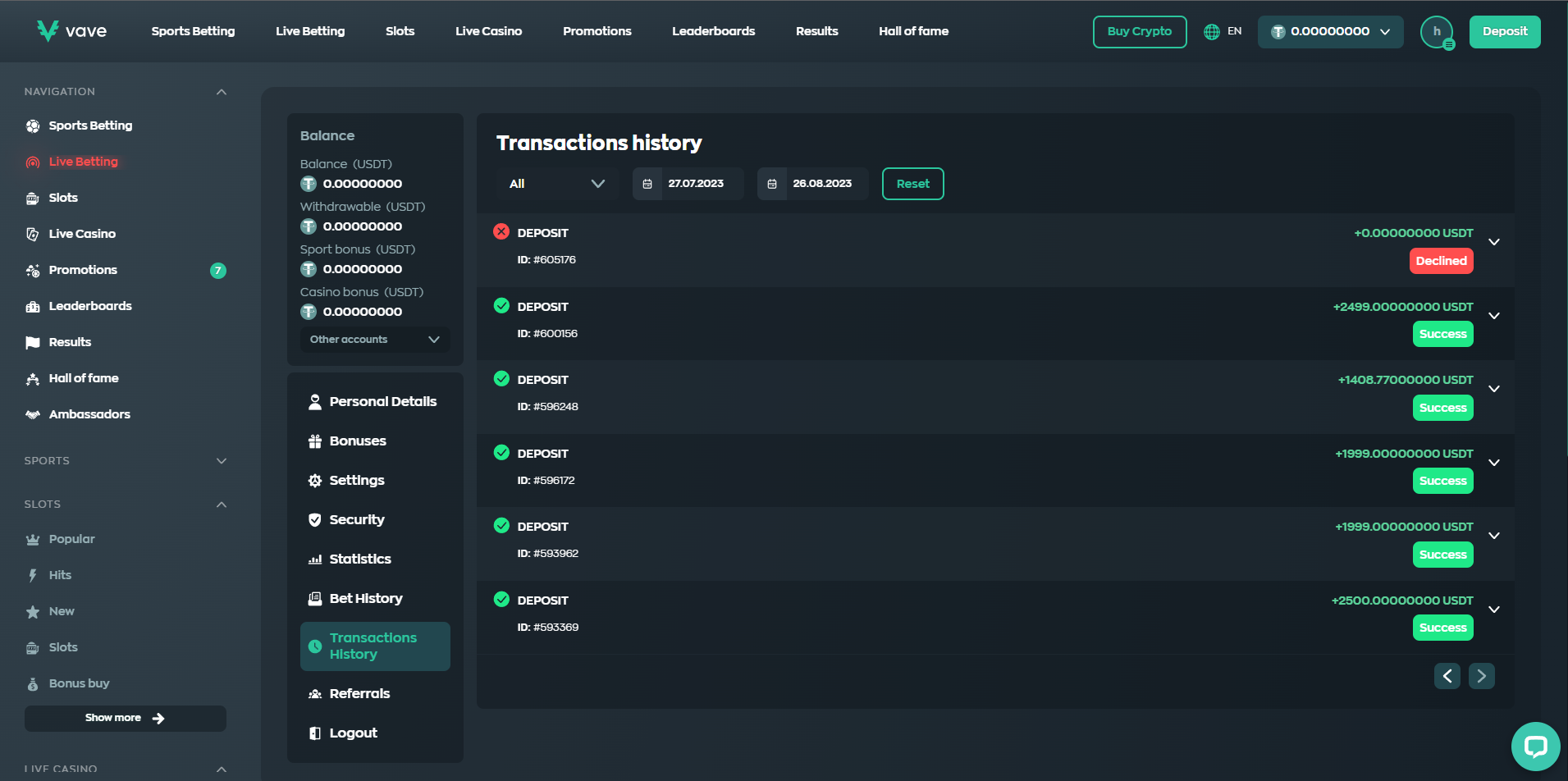
Task: Expand details of deposit #596172
Action: coord(1494,463)
